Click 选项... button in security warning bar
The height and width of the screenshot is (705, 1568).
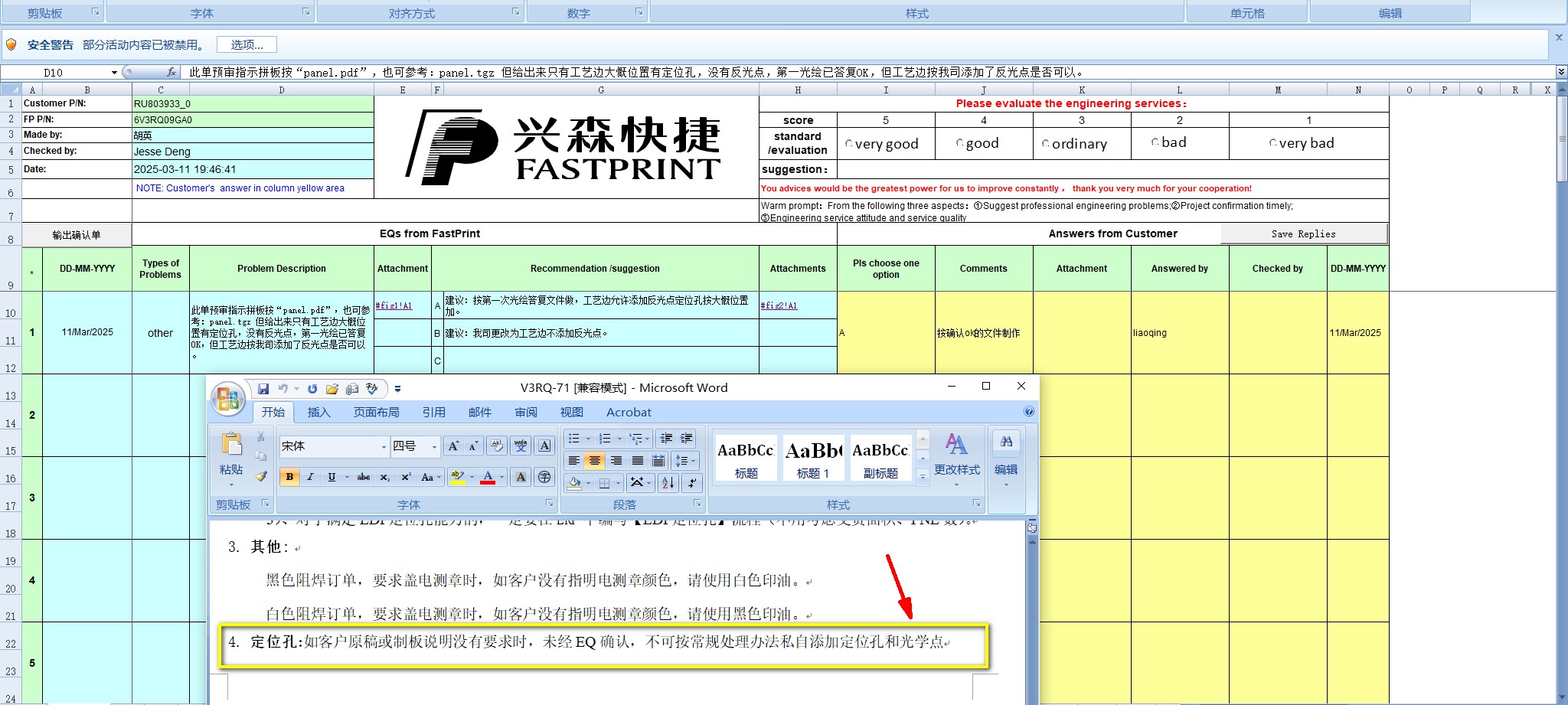click(247, 45)
